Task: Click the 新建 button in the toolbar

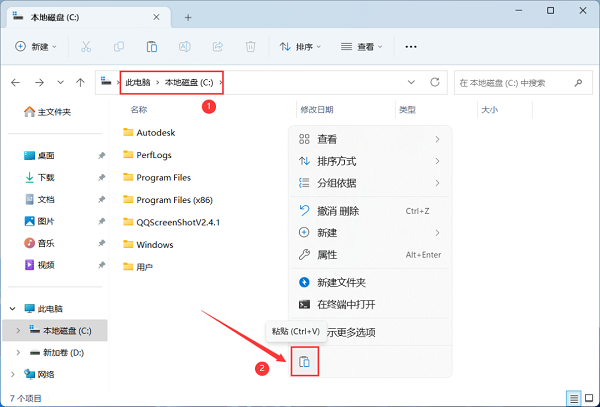Action: coord(38,47)
